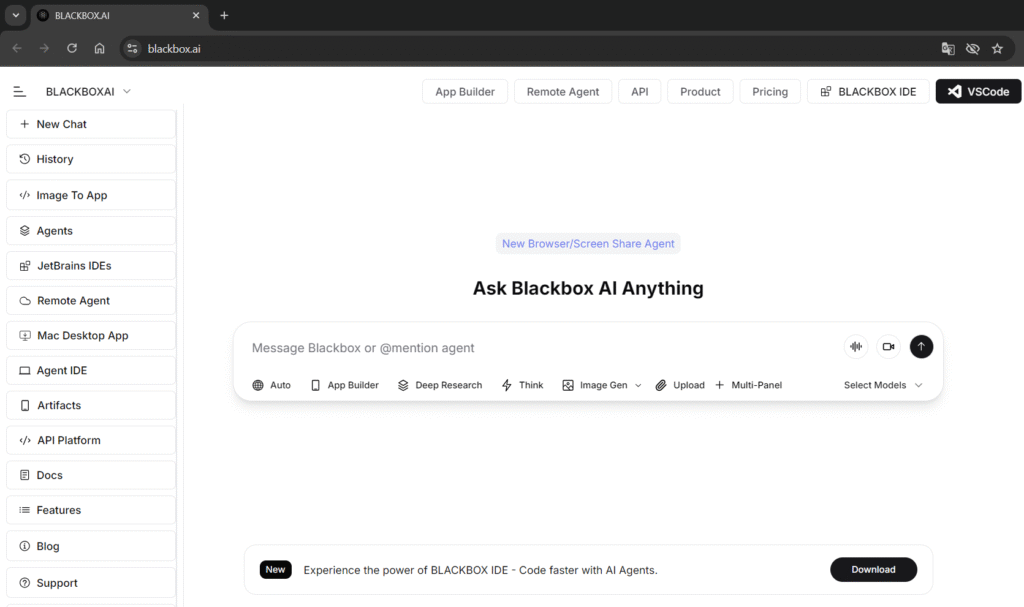The height and width of the screenshot is (607, 1024).
Task: Click API in top navigation
Action: [x=639, y=92]
